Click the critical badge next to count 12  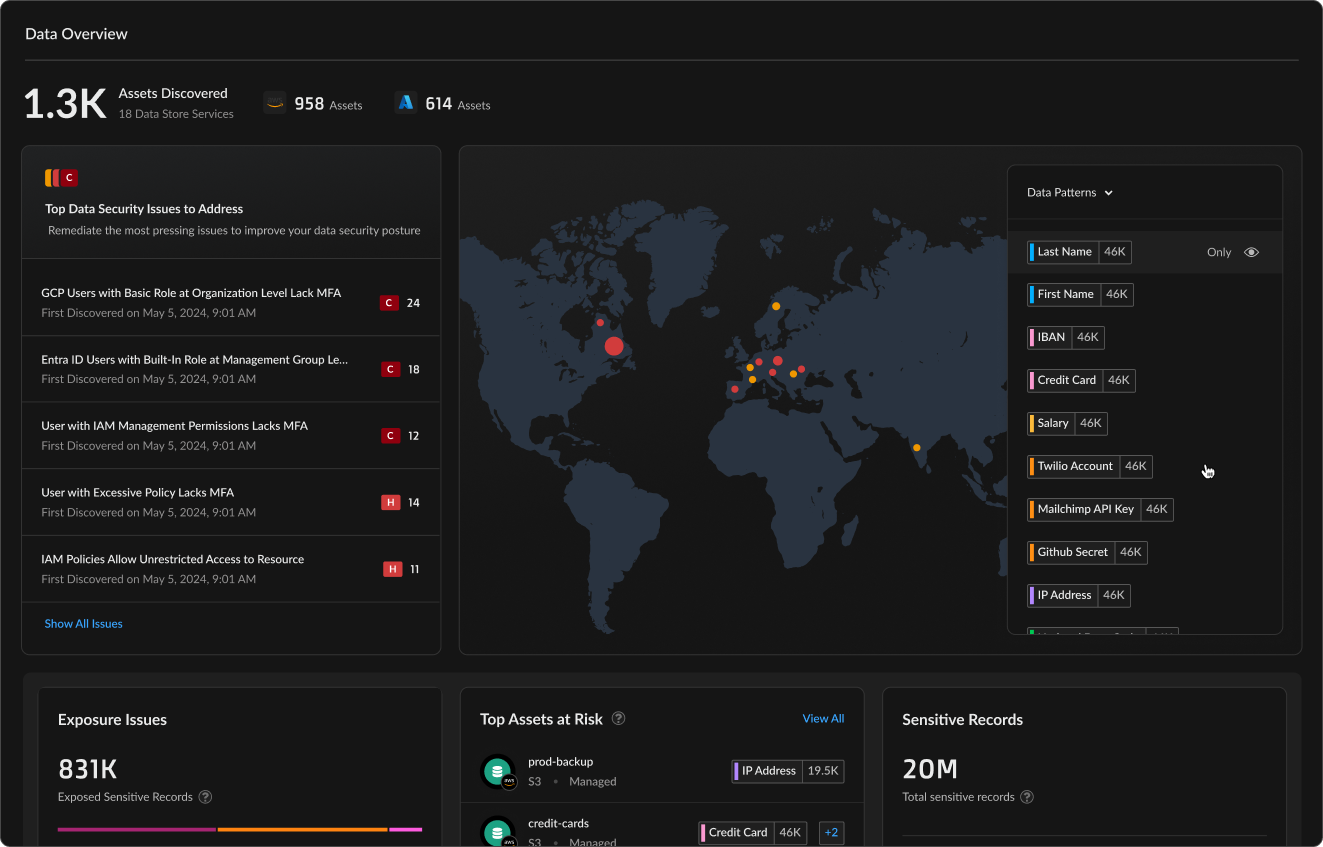[391, 436]
